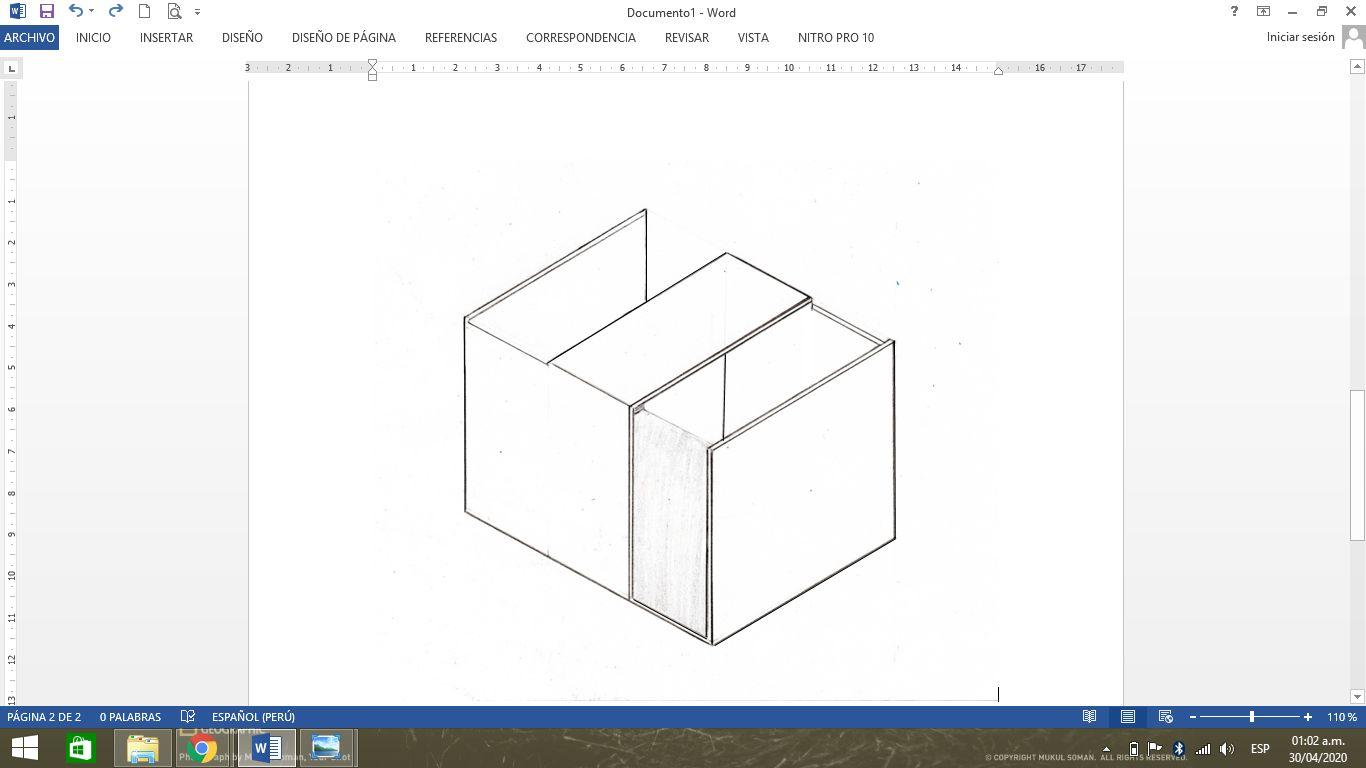The width and height of the screenshot is (1366, 768).
Task: Click the ESP input language indicator
Action: (1260, 749)
